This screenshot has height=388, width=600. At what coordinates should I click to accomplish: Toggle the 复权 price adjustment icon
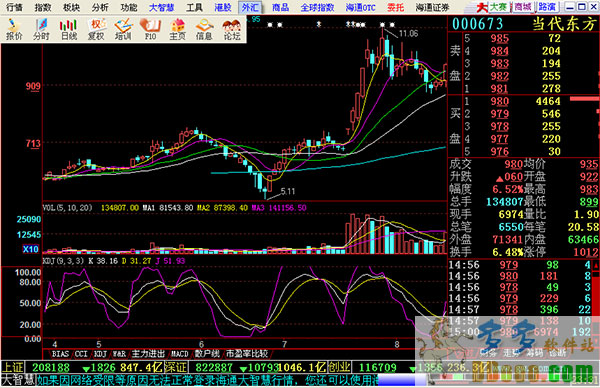96,29
